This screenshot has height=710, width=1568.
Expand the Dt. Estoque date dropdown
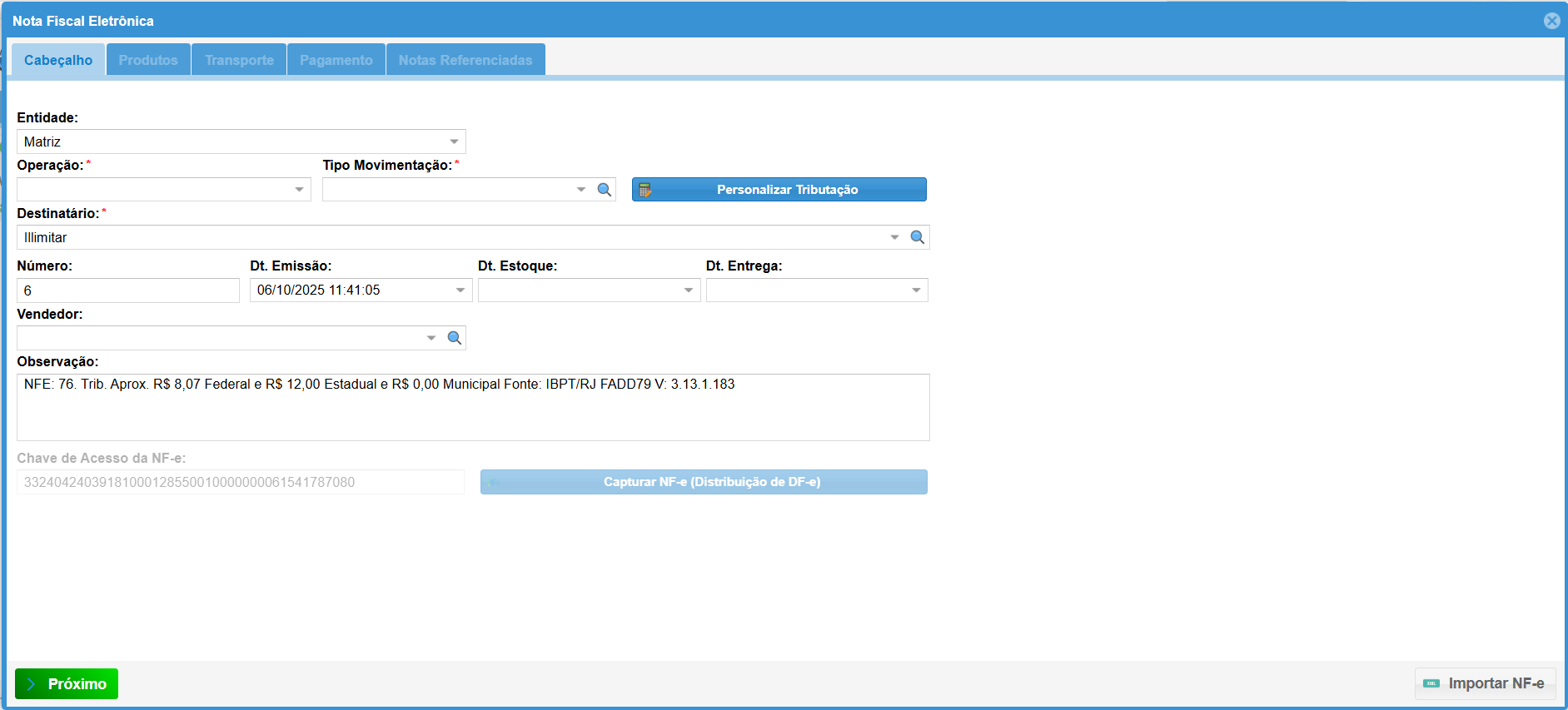(x=689, y=290)
